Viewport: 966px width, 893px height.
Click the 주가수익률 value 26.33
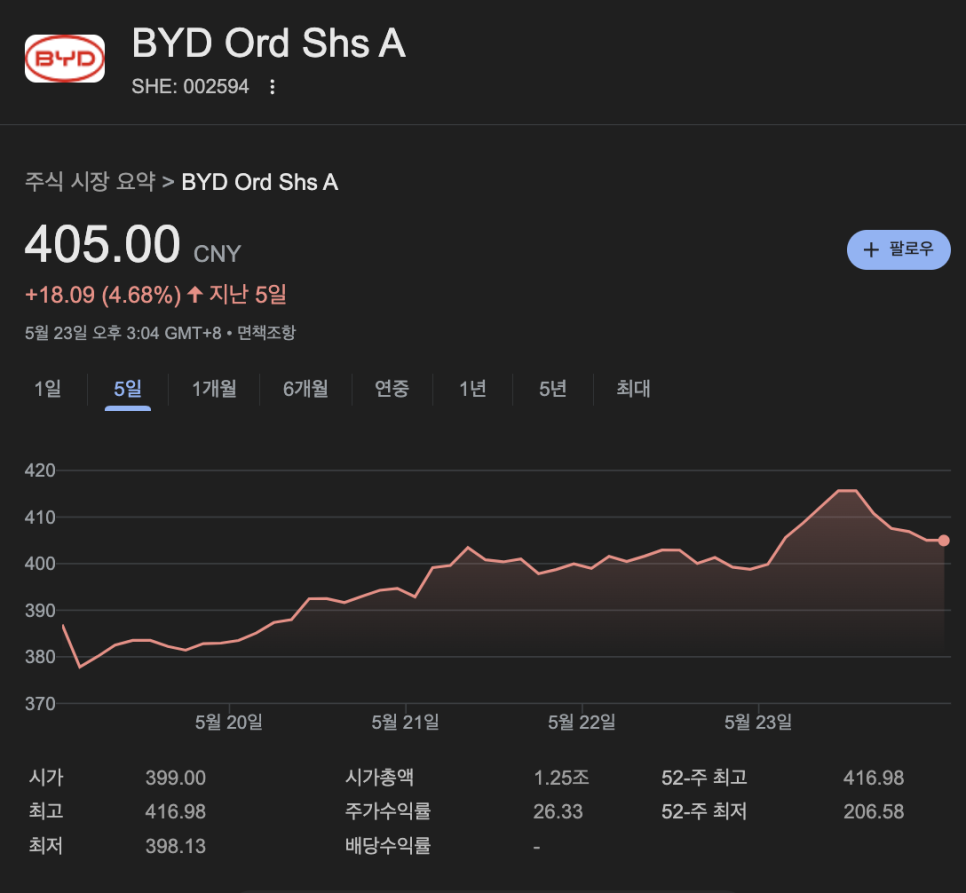558,812
